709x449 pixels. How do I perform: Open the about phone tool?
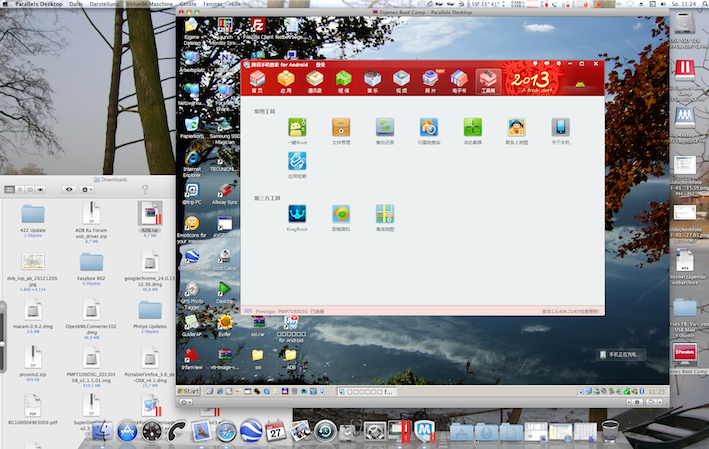pos(560,128)
